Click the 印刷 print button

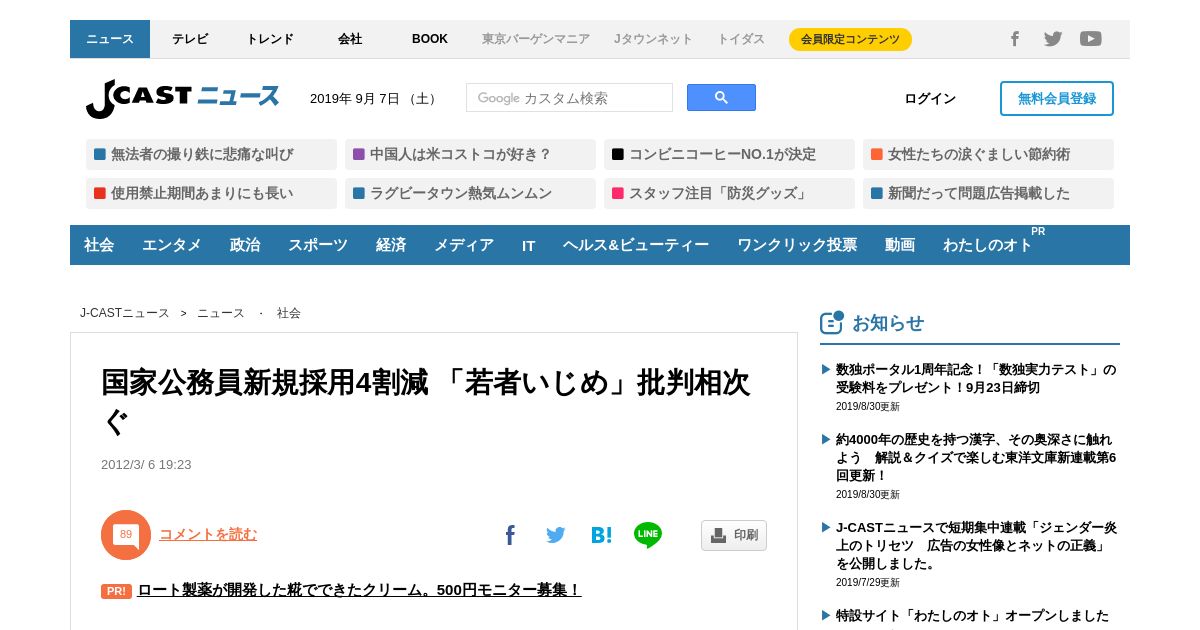(734, 535)
